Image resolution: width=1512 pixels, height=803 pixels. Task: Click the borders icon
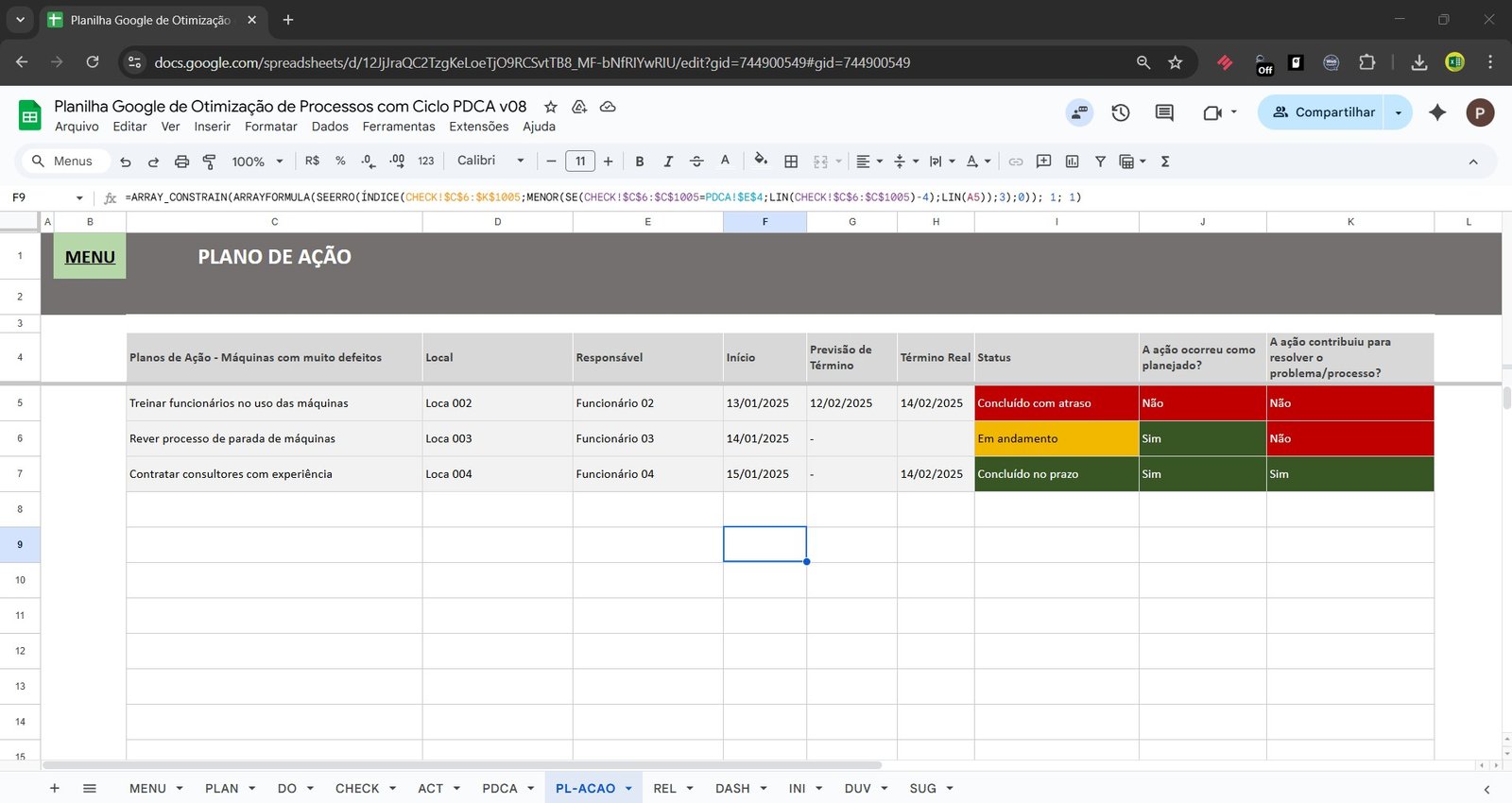pyautogui.click(x=791, y=162)
